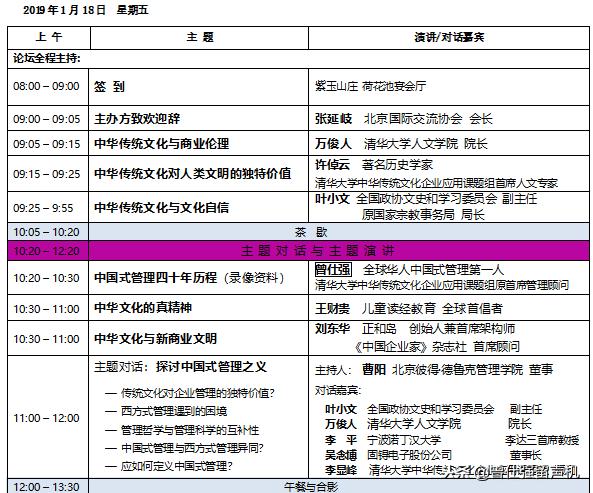Click 儿童读经教育 全球首倡者 text
Screen dimensions: 593x493
tap(432, 309)
